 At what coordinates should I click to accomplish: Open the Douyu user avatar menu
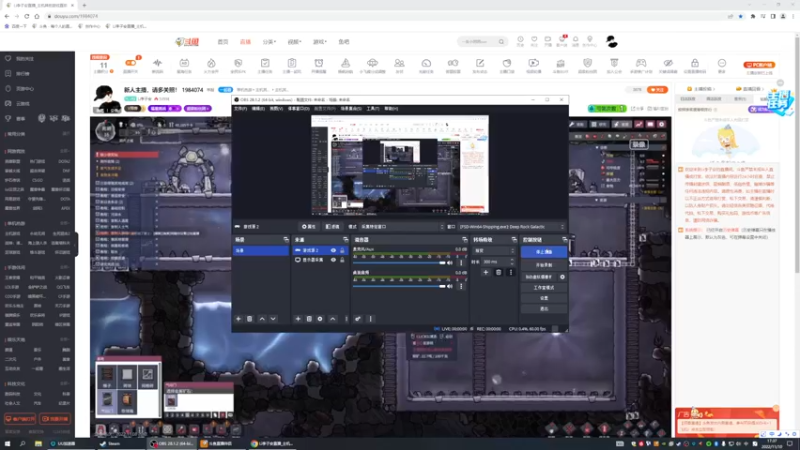pos(612,42)
